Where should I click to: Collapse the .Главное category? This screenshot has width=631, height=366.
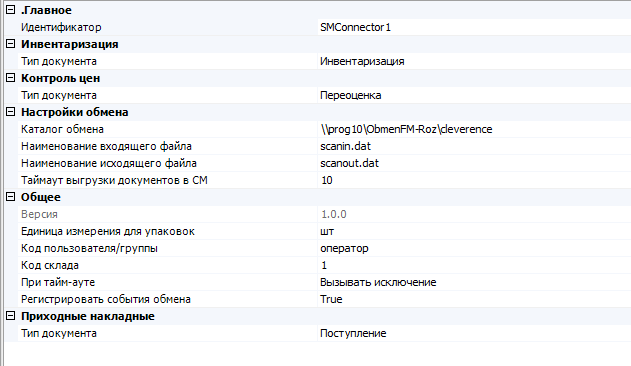10,10
